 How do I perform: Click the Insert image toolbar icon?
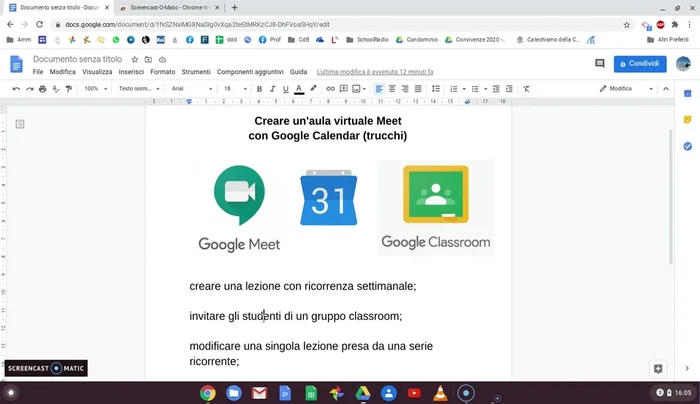[x=356, y=89]
